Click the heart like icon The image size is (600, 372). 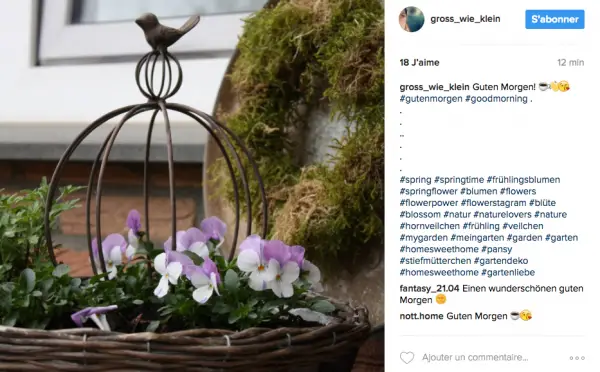coord(407,357)
